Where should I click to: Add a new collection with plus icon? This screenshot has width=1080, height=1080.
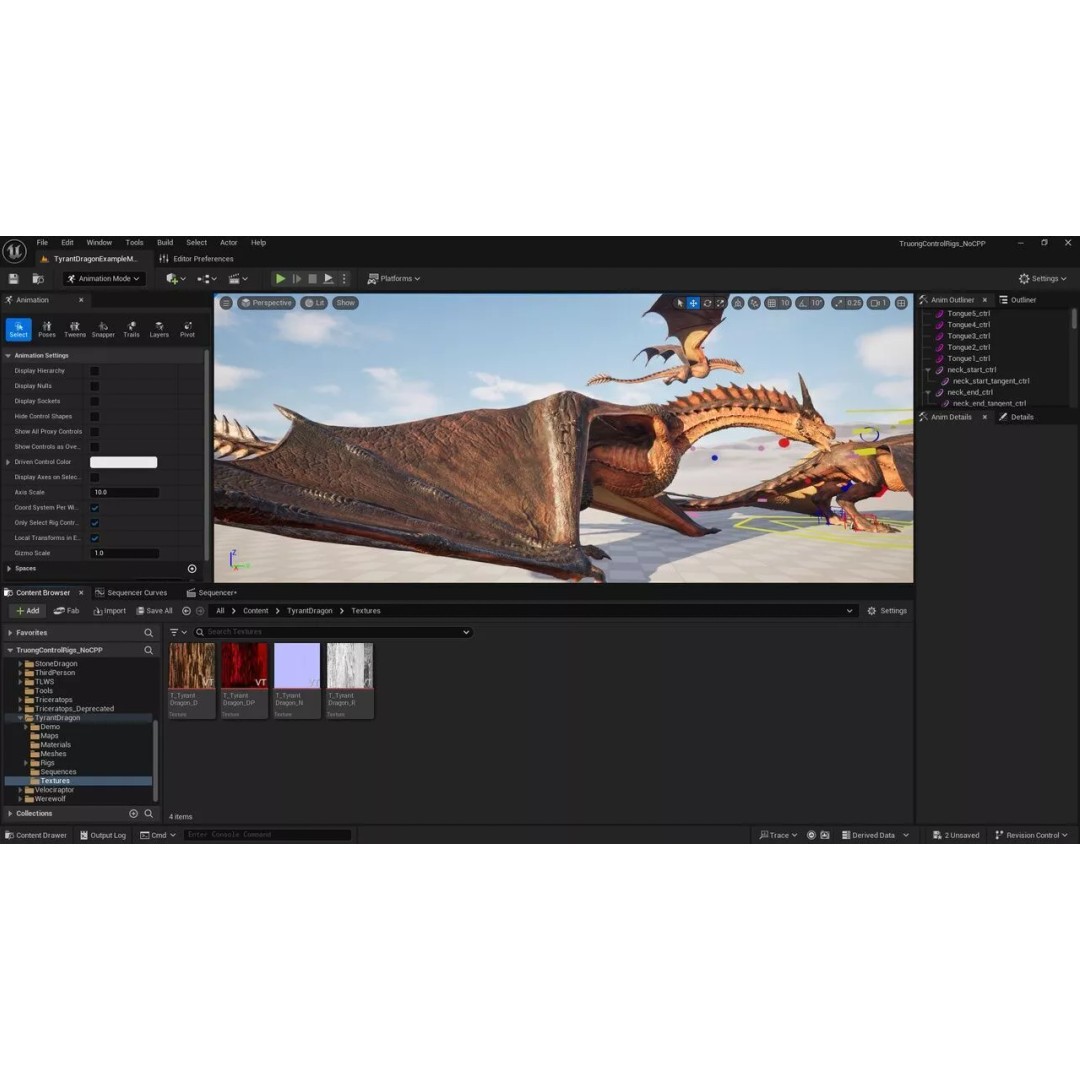click(134, 813)
